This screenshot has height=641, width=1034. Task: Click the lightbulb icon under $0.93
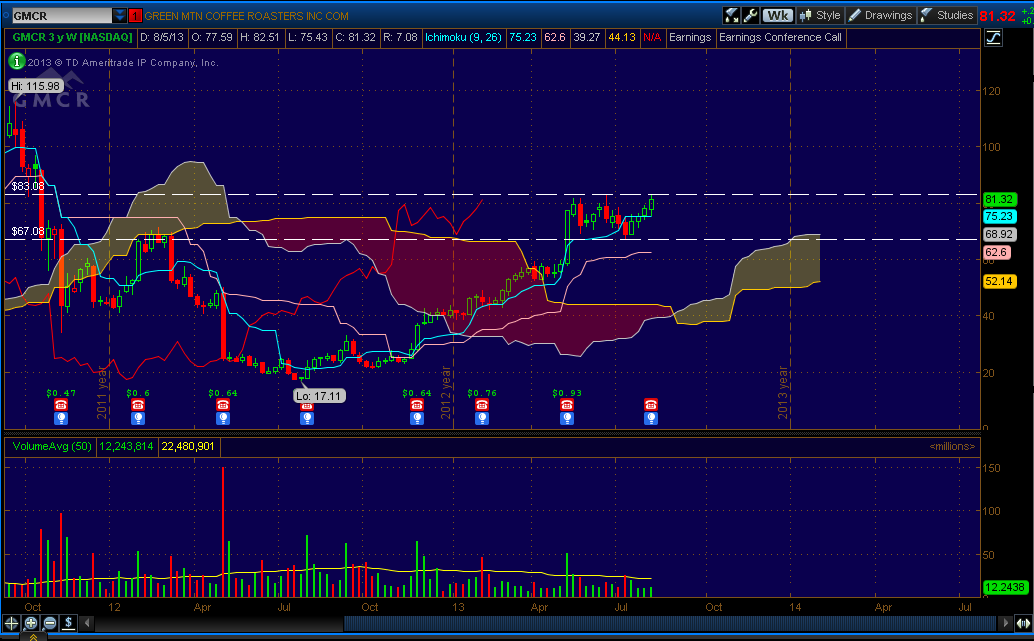coord(566,418)
